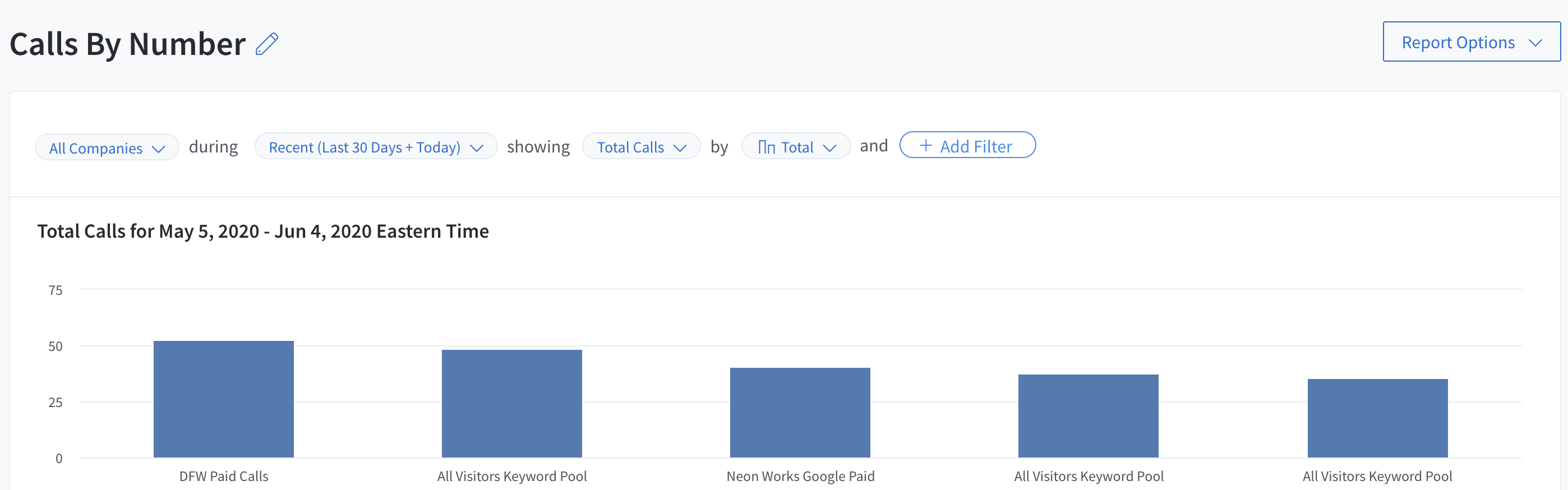Open the Total Calls metric dropdown
Screen dimensions: 1568x490
[x=641, y=147]
